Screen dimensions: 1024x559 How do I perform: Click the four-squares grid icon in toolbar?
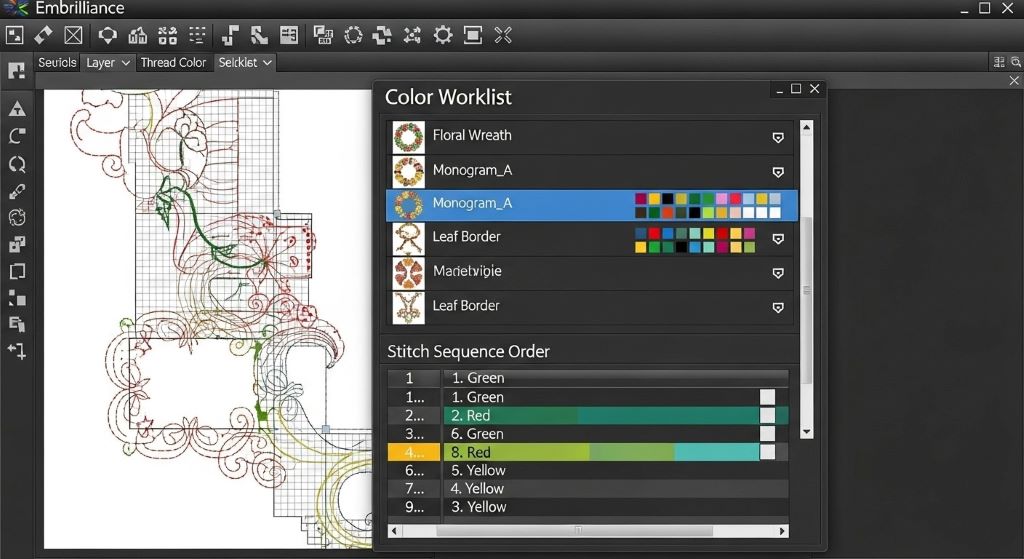(168, 35)
